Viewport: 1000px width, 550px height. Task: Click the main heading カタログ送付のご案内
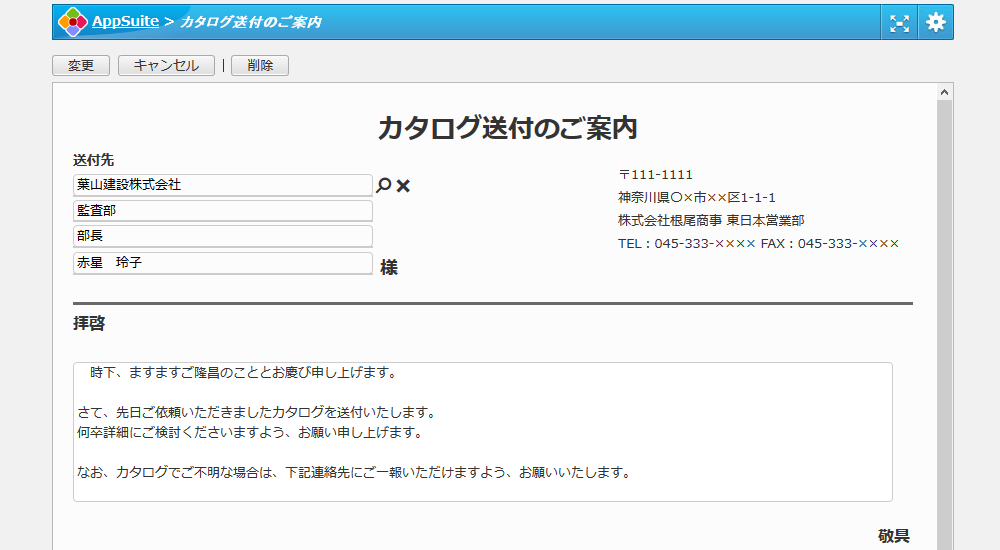(507, 128)
